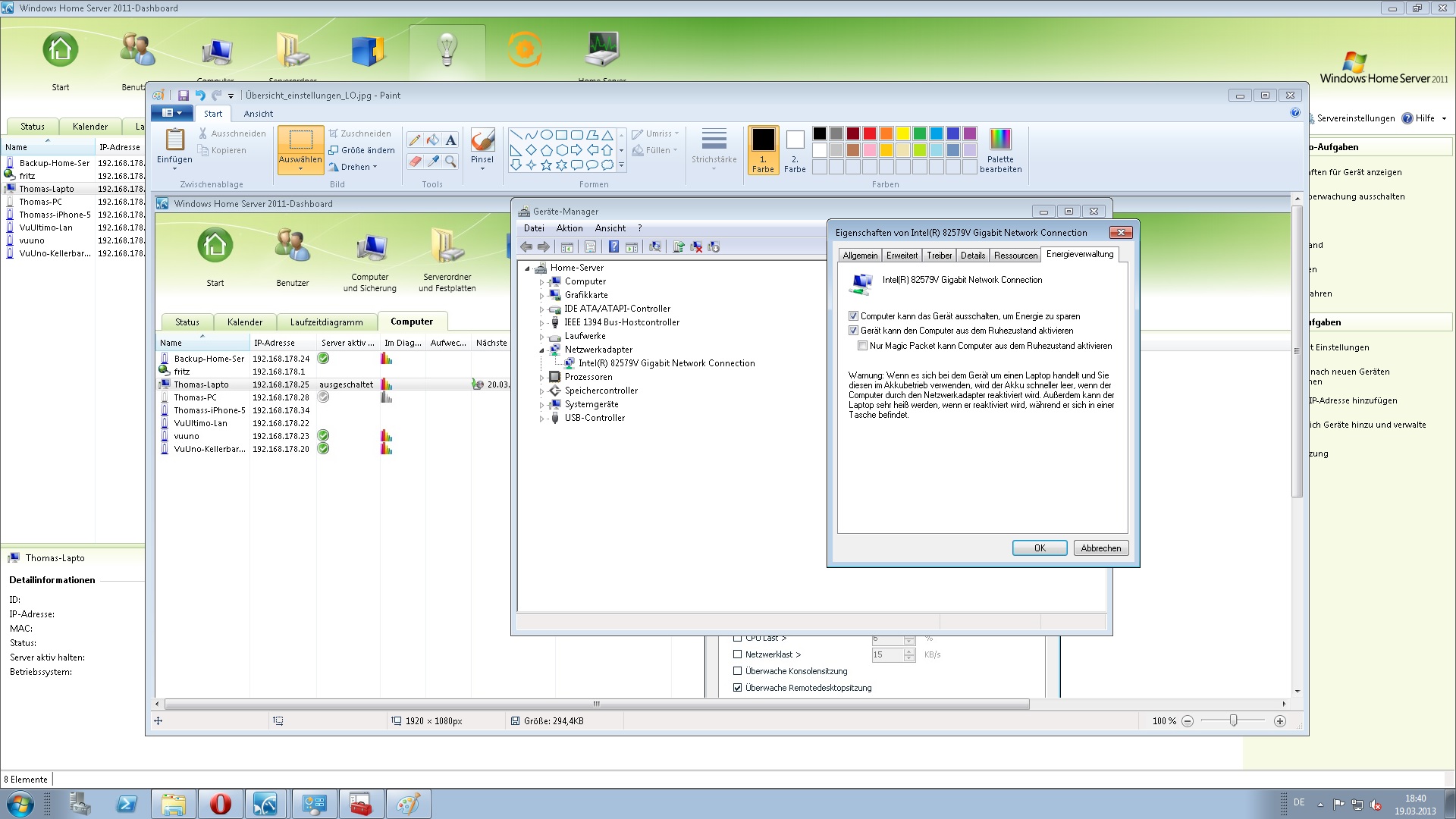Open the Kalender tab in top dashboard
This screenshot has width=1456, height=819.
(90, 127)
